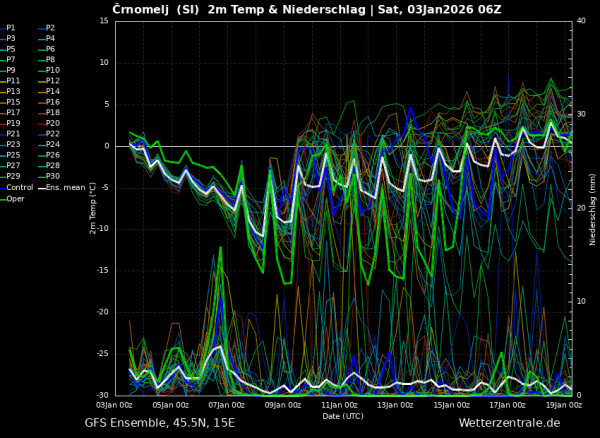Pick the P19 ensemble member label

pos(10,123)
